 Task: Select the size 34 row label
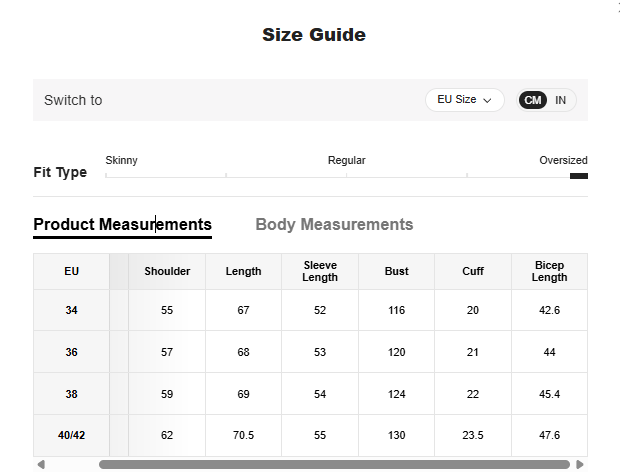click(71, 311)
